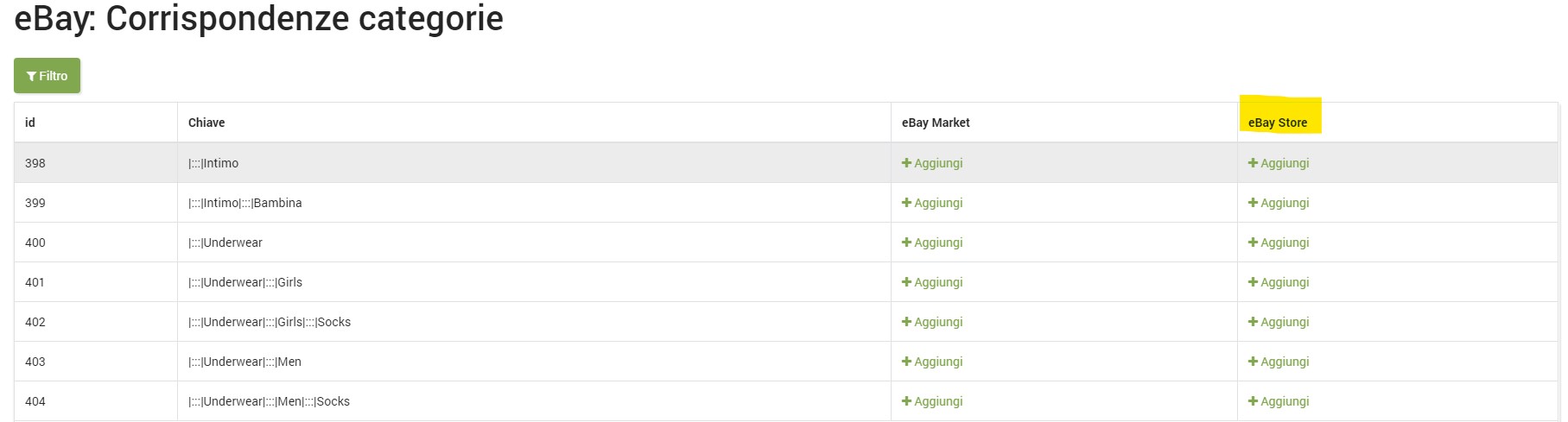Add eBay Market mapping for Underwear row 400
The image size is (1568, 422).
932,242
